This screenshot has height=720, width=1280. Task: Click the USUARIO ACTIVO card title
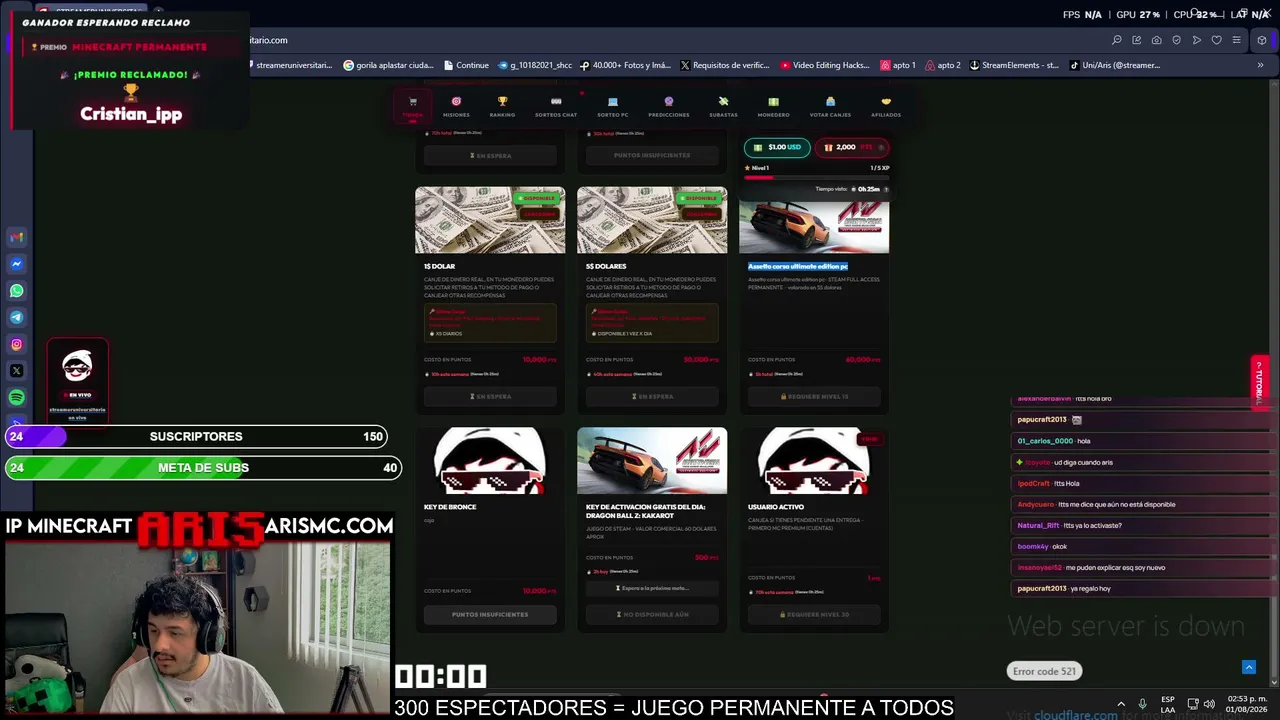tap(776, 507)
